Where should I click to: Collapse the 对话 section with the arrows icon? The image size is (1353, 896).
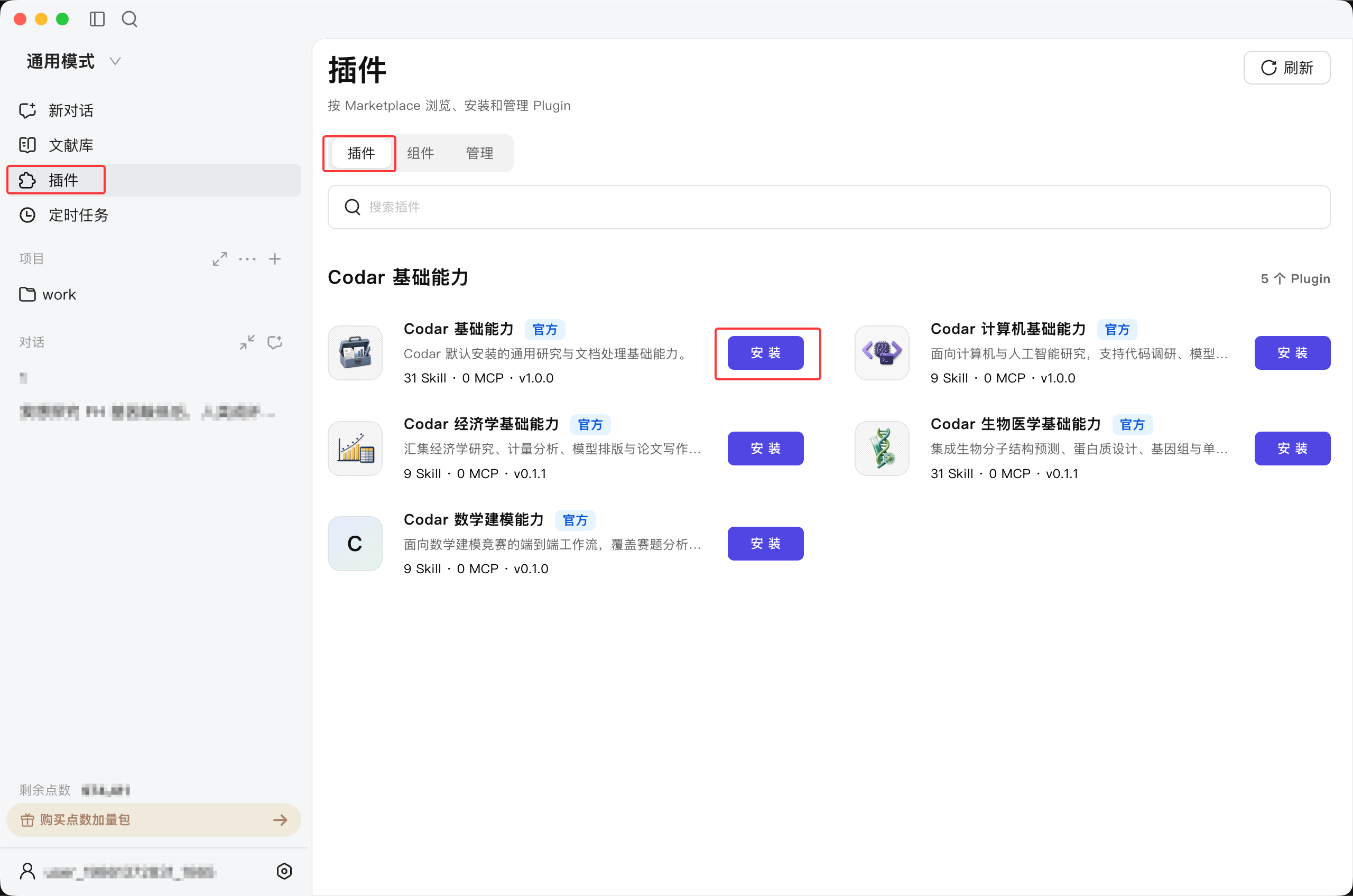247,342
